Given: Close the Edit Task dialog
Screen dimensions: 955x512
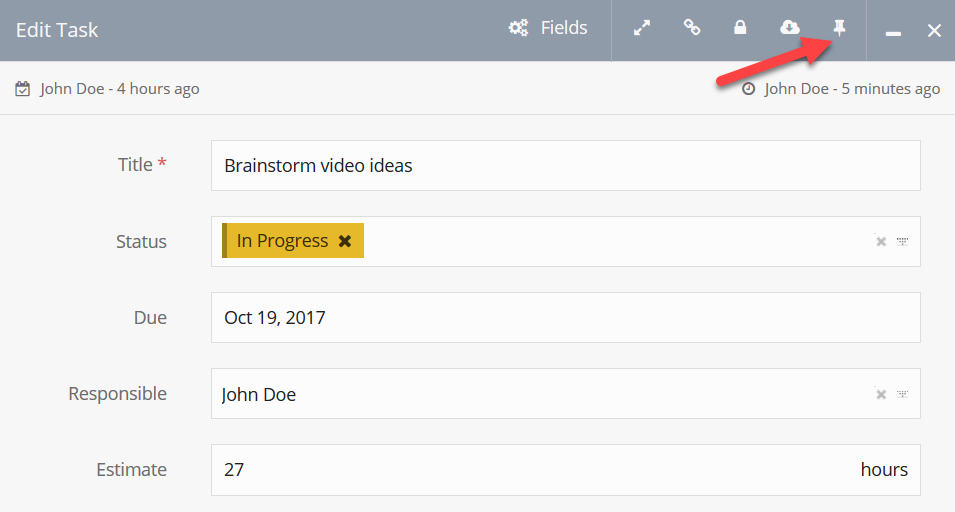Looking at the screenshot, I should (934, 30).
